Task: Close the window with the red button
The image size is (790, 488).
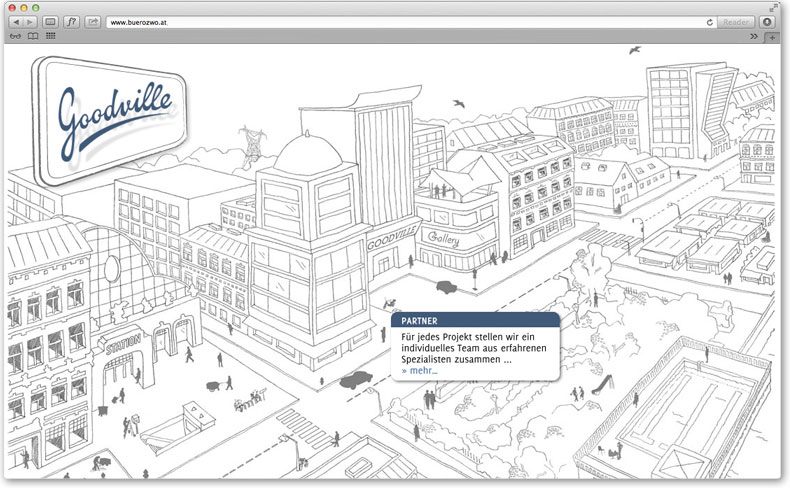Action: (x=12, y=8)
